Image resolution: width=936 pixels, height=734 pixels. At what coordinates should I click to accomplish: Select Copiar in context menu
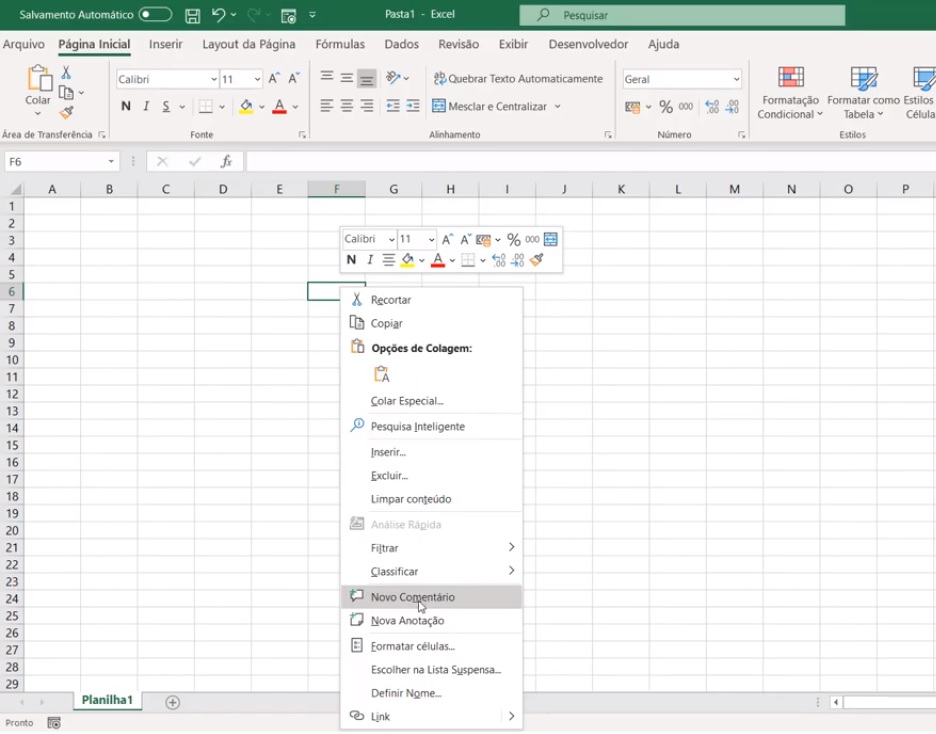[431, 323]
